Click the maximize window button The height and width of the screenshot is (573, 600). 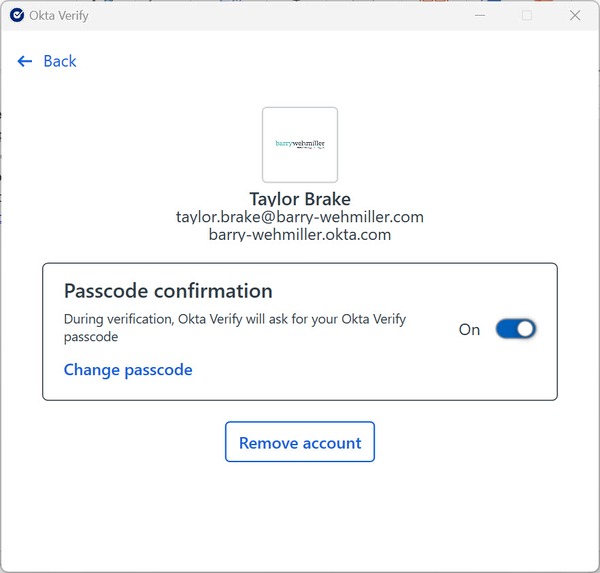[x=527, y=15]
